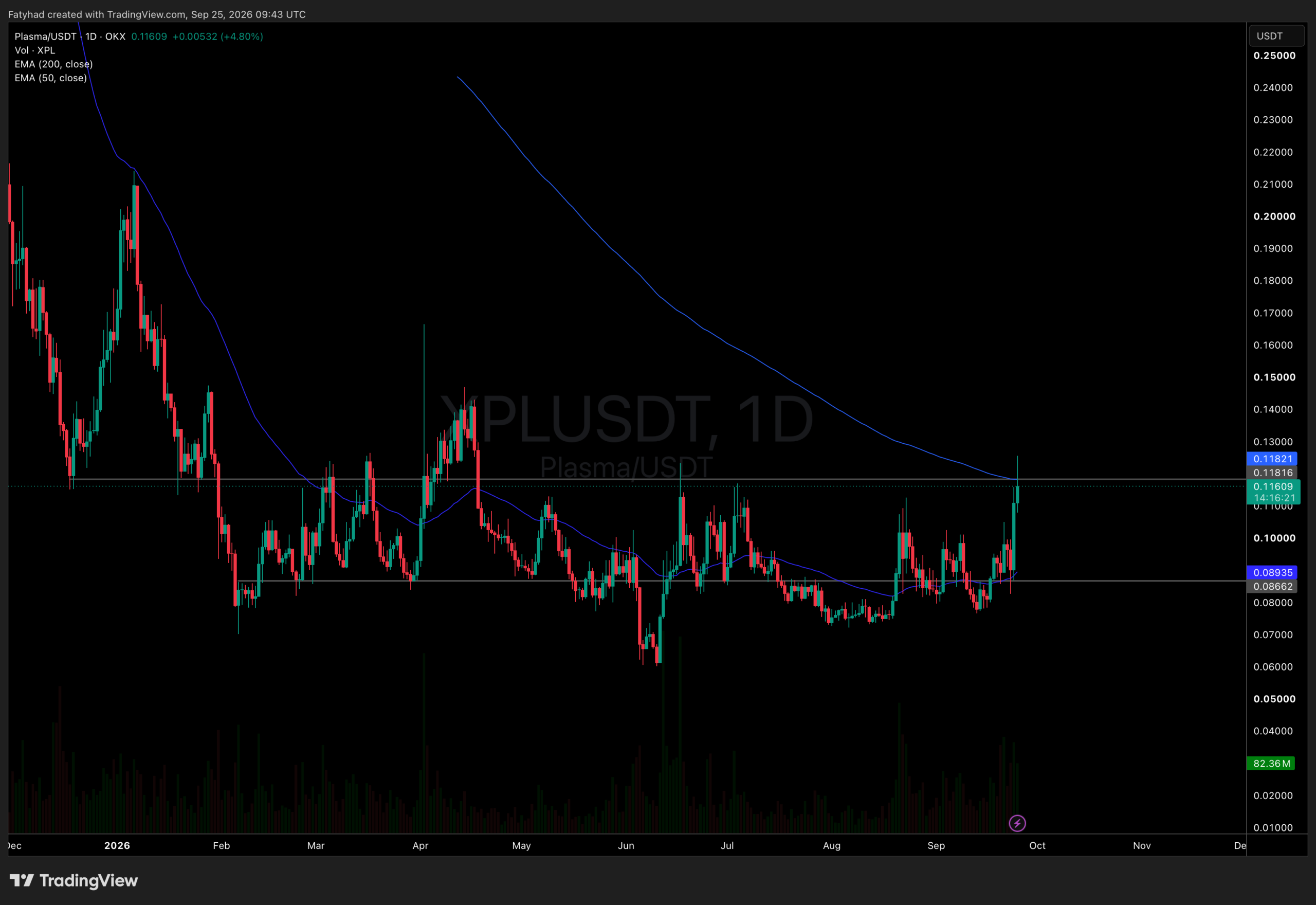Click the 0.08662 gray horizontal line label
Viewport: 1316px width, 905px height.
[x=1272, y=586]
